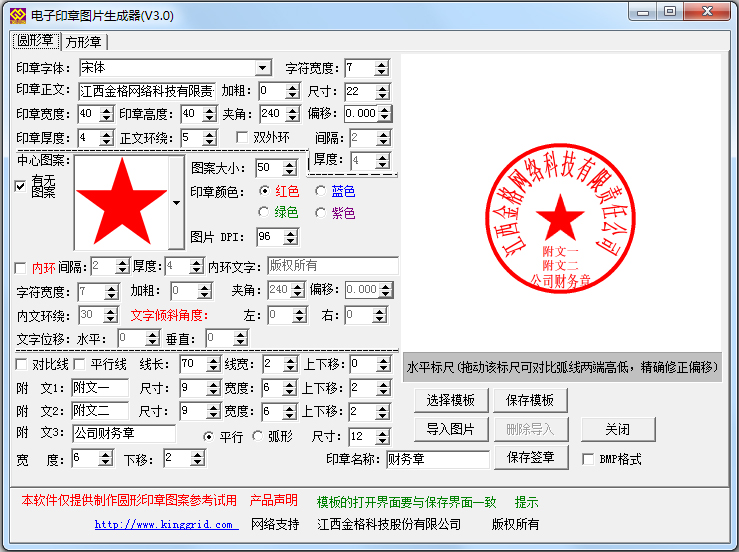Click the 关闭 button
739x552 pixels.
click(x=618, y=429)
